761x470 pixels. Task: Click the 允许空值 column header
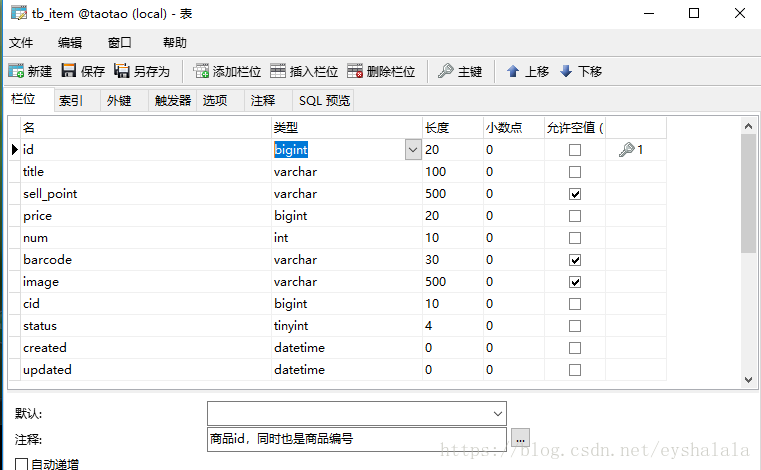[575, 128]
